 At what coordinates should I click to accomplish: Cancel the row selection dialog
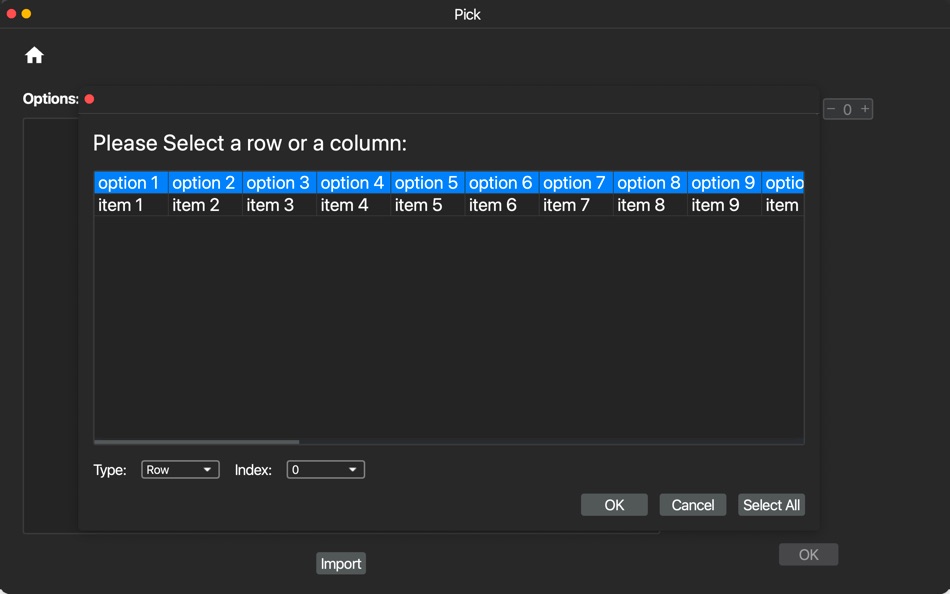[692, 504]
